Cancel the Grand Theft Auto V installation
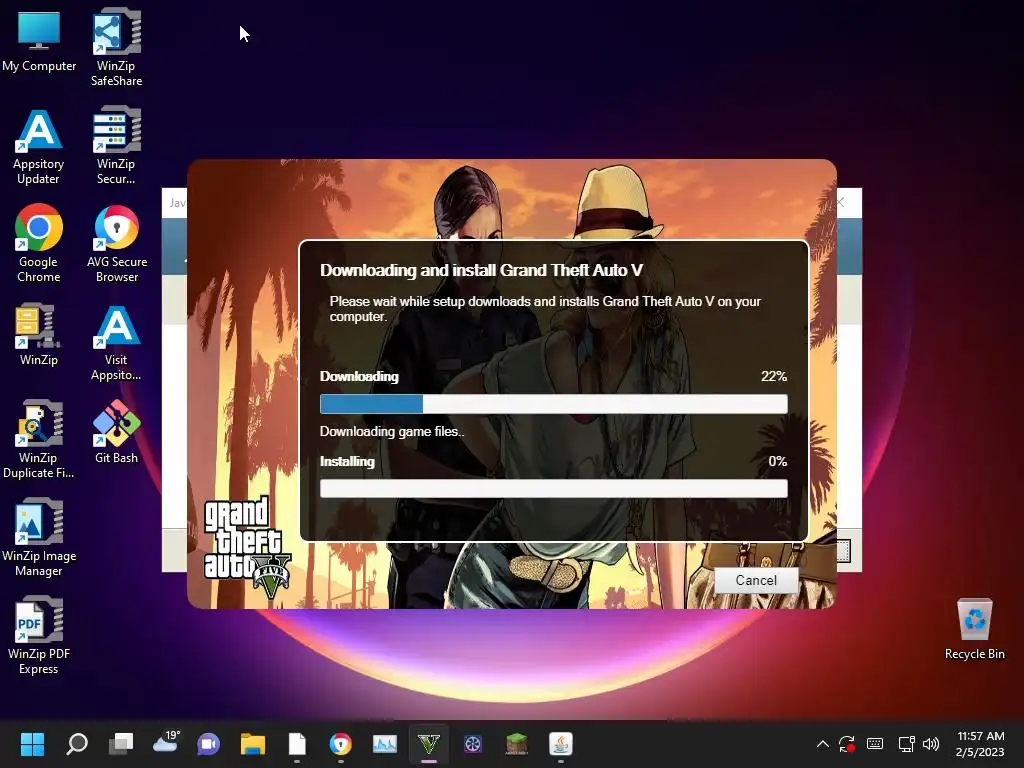Image resolution: width=1024 pixels, height=768 pixels. [756, 580]
